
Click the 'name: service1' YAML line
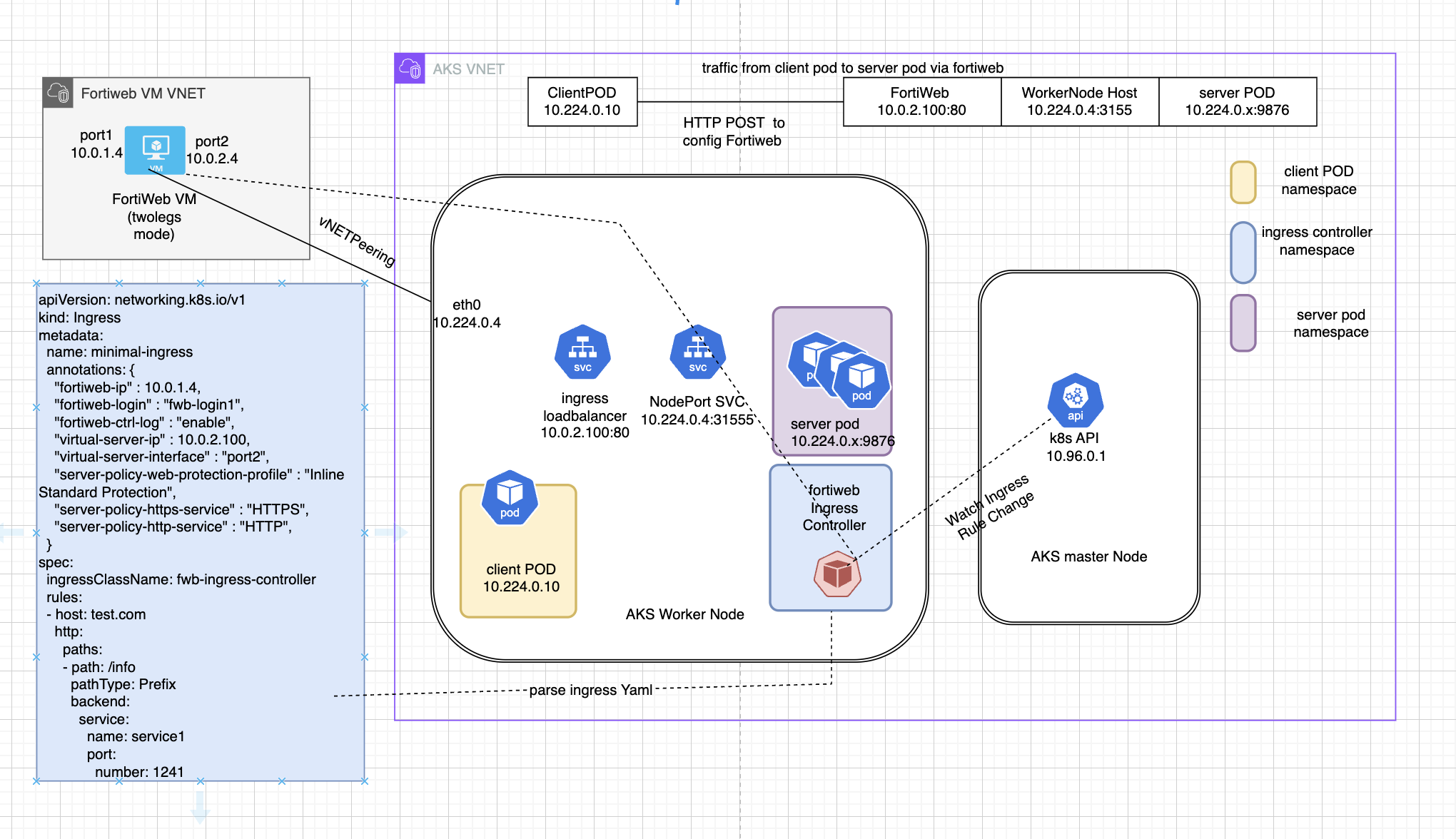pos(136,736)
